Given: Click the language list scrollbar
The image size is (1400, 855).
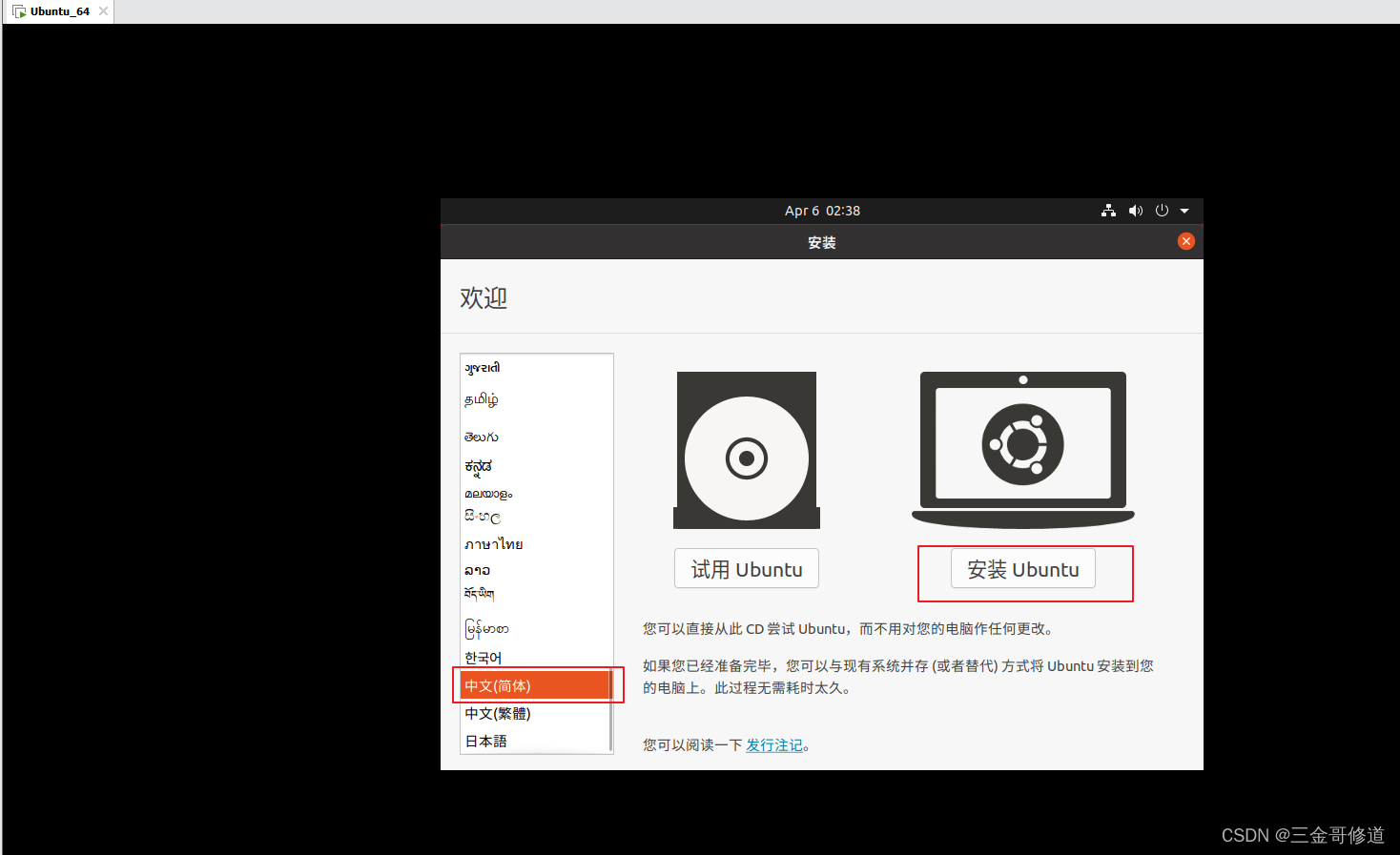Looking at the screenshot, I should coord(610,711).
